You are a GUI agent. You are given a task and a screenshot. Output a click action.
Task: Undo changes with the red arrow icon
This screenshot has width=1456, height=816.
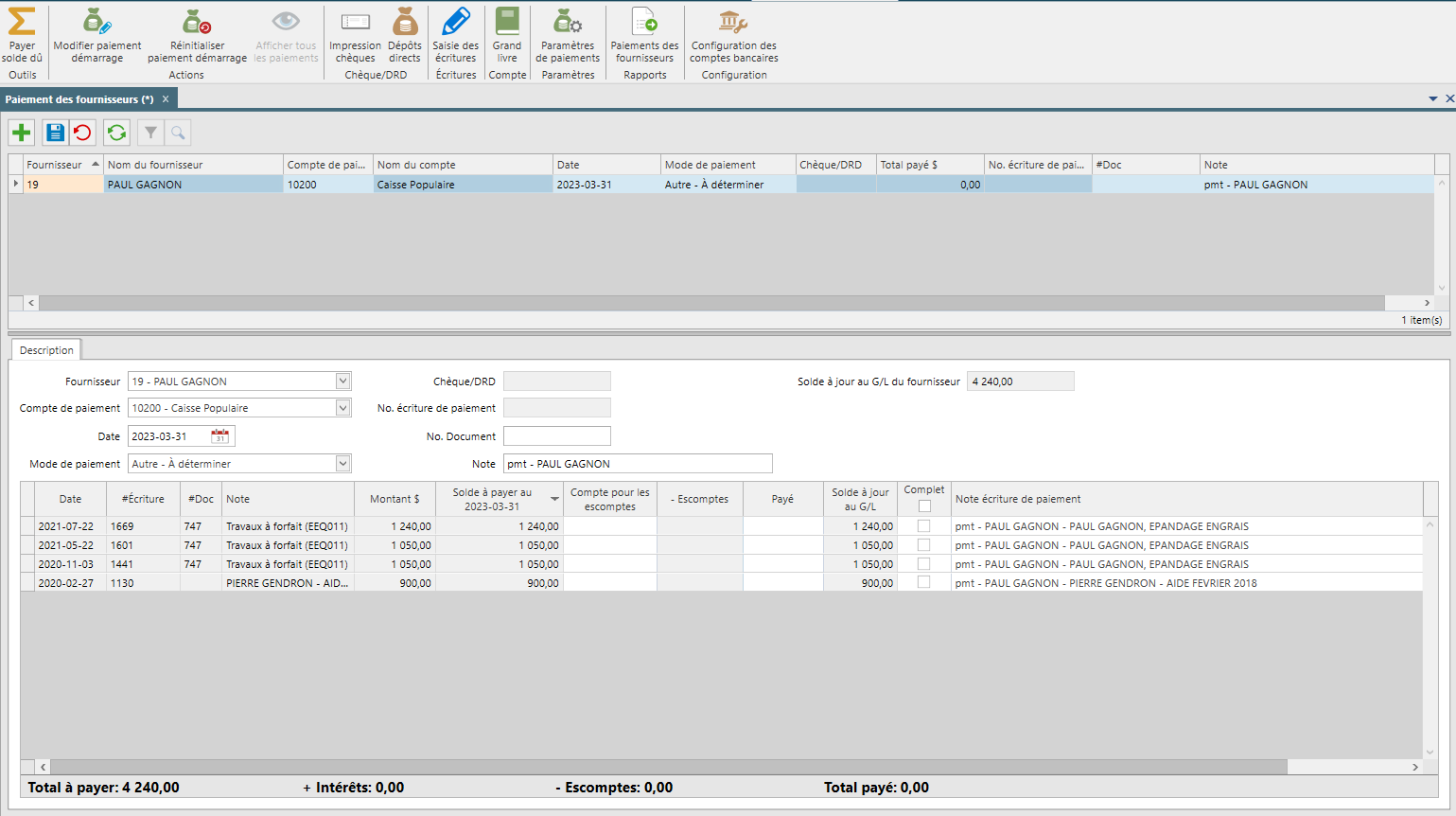(82, 133)
